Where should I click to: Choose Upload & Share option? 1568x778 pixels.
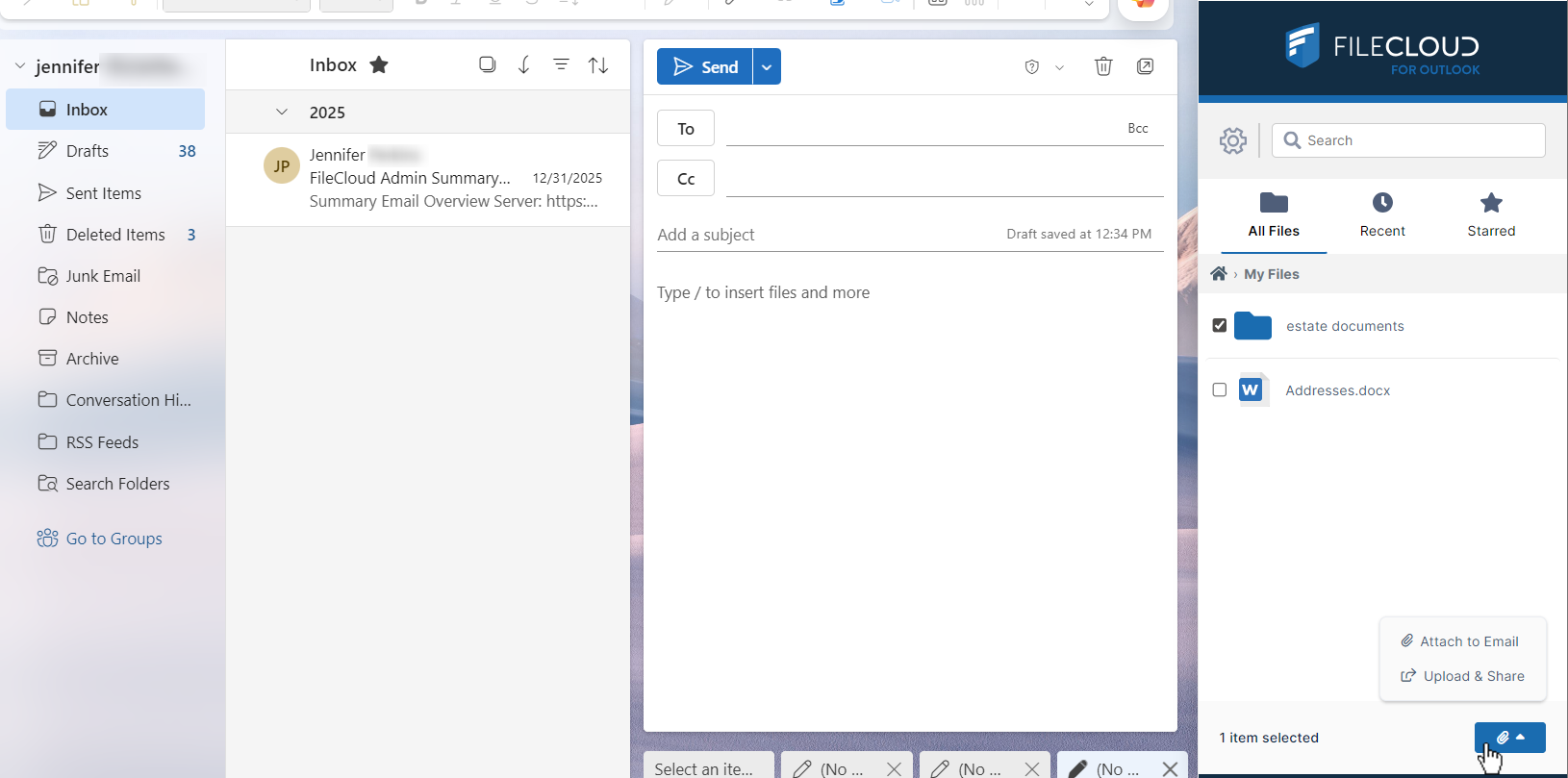[1462, 676]
